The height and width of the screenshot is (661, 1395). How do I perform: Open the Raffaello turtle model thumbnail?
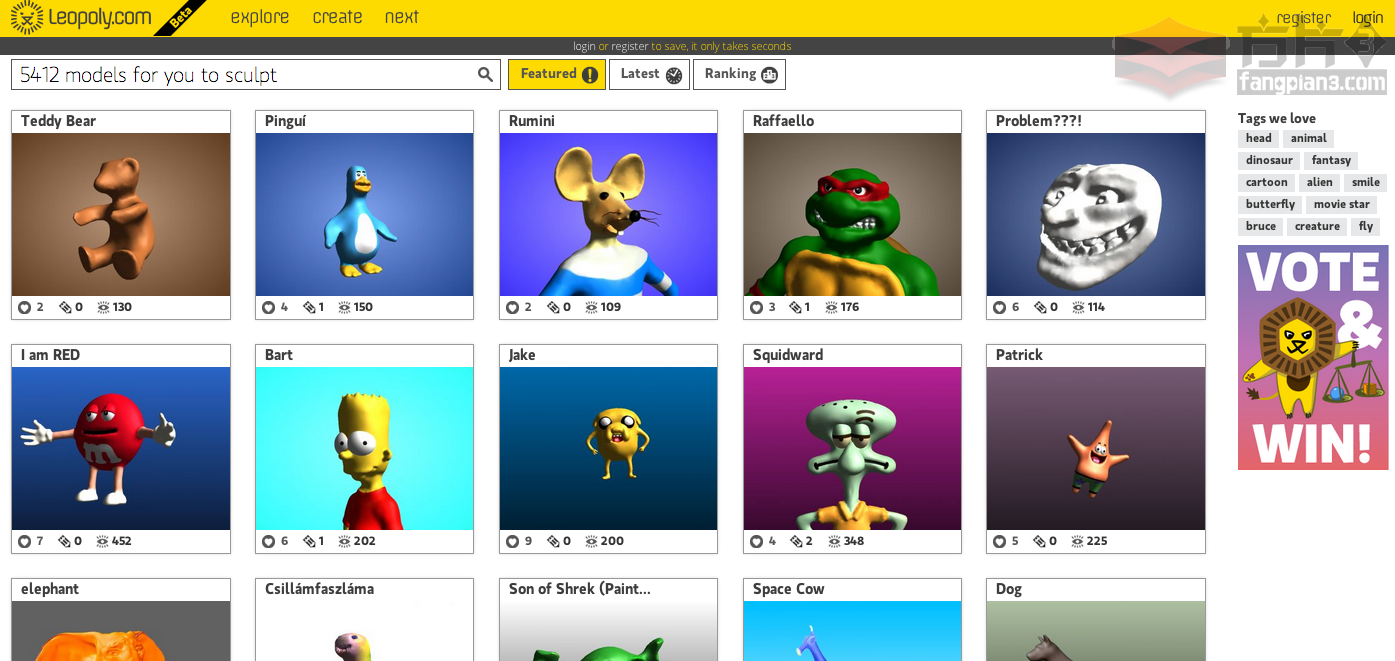click(852, 215)
